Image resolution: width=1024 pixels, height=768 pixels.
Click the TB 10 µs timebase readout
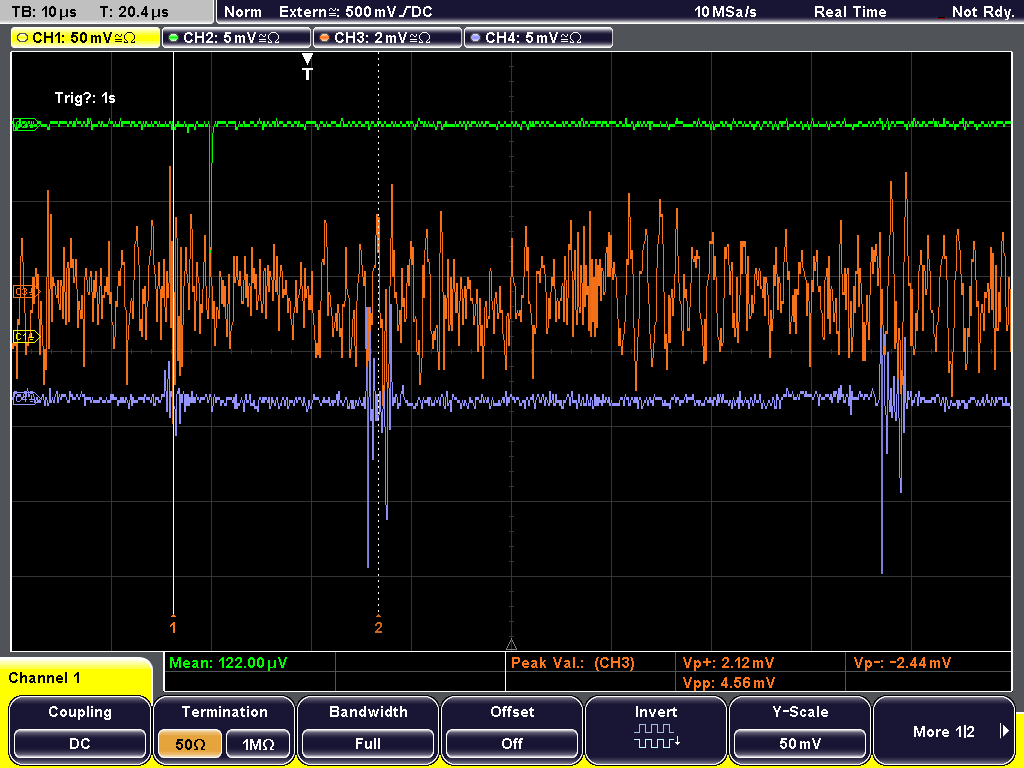[x=44, y=12]
